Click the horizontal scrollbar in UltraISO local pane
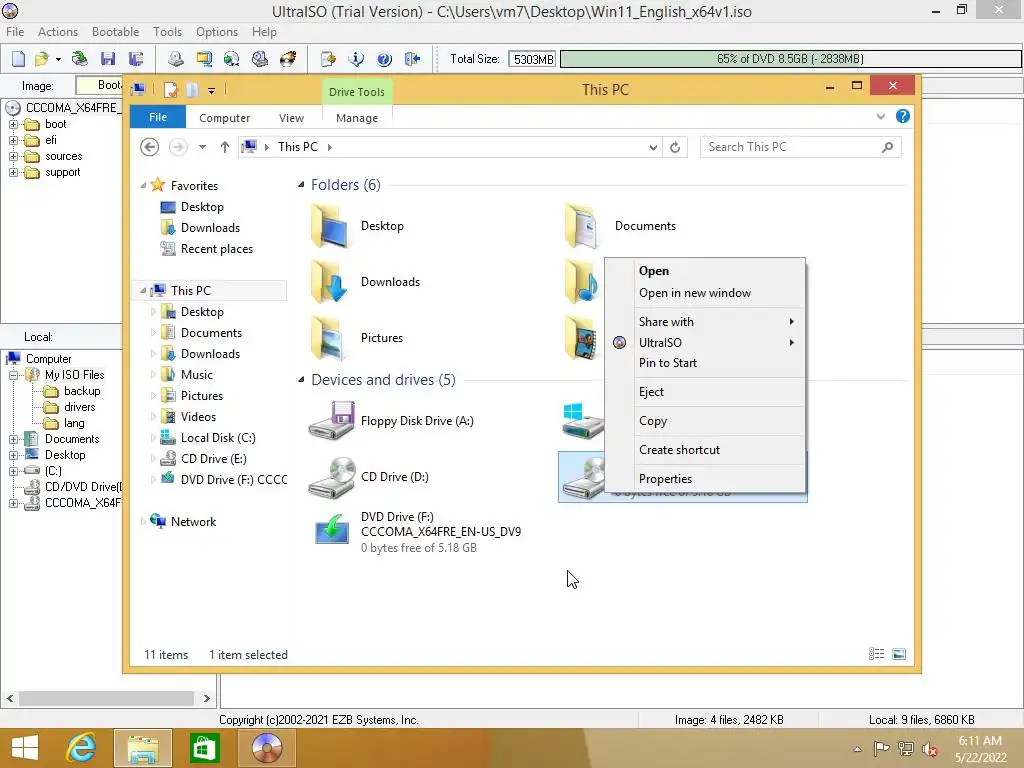The image size is (1024, 768). [106, 698]
